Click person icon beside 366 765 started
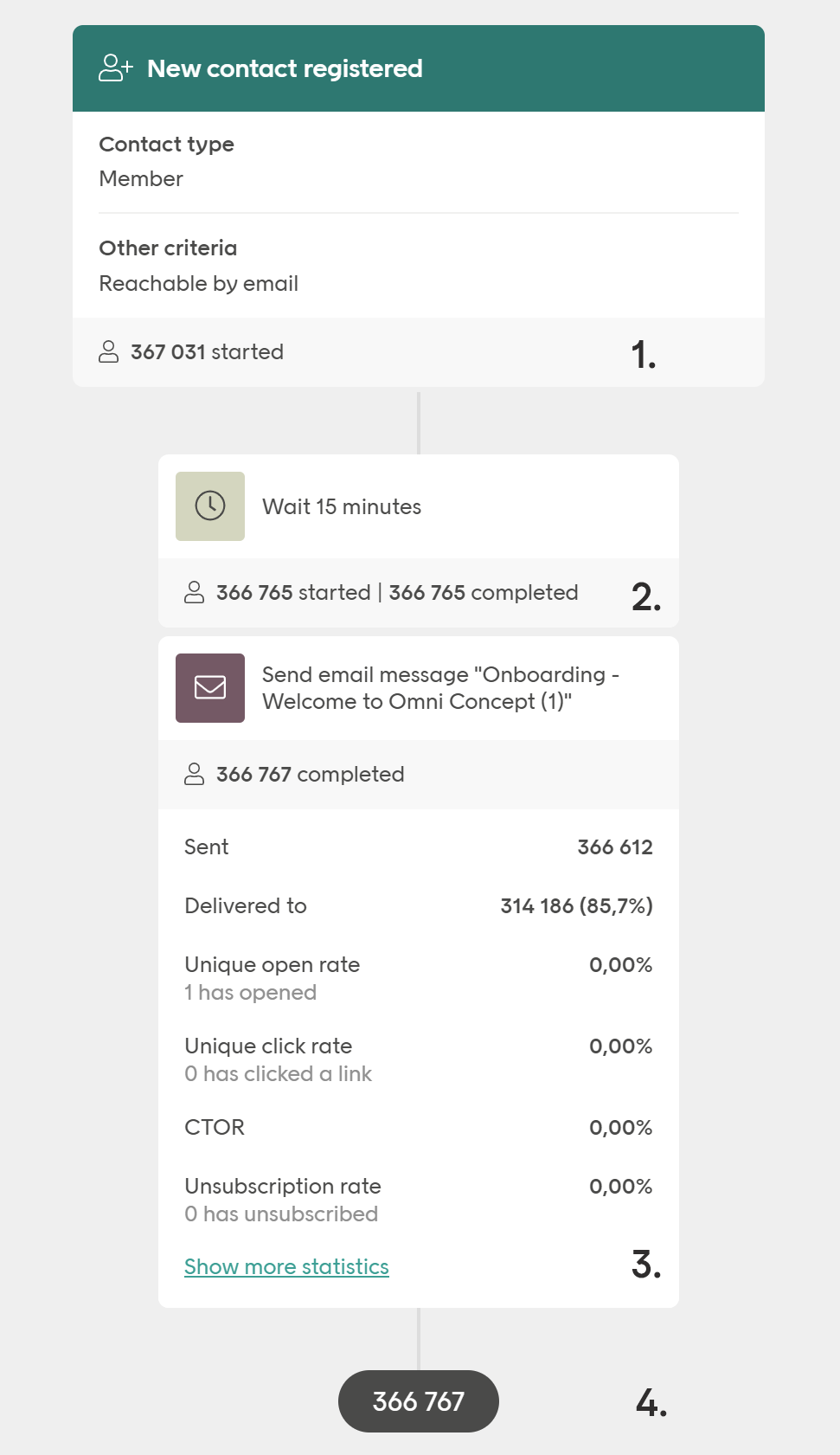Image resolution: width=840 pixels, height=1455 pixels. pos(195,593)
